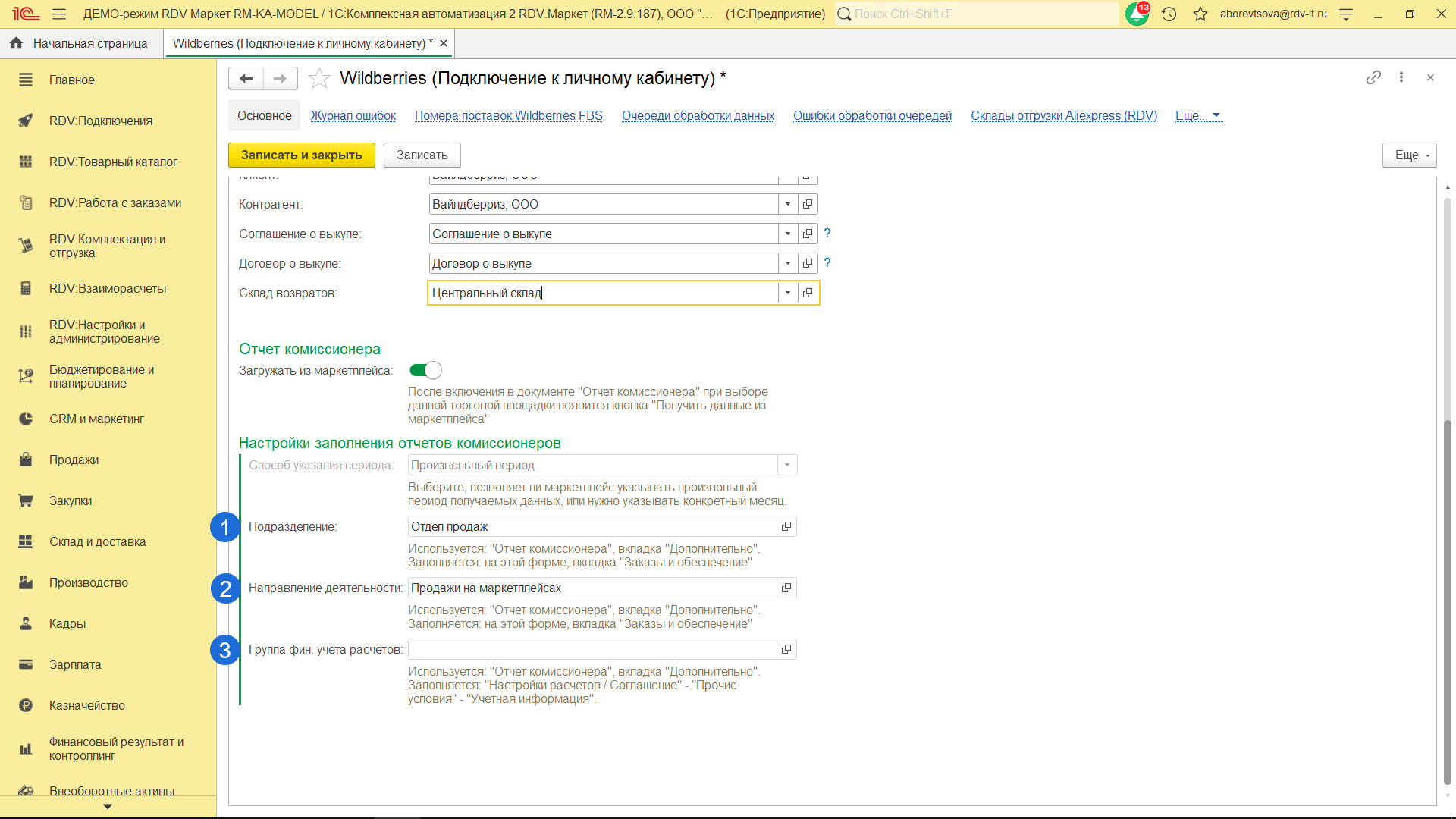The width and height of the screenshot is (1456, 819).
Task: Expand Договор о выкупе dropdown arrow
Action: 788,263
